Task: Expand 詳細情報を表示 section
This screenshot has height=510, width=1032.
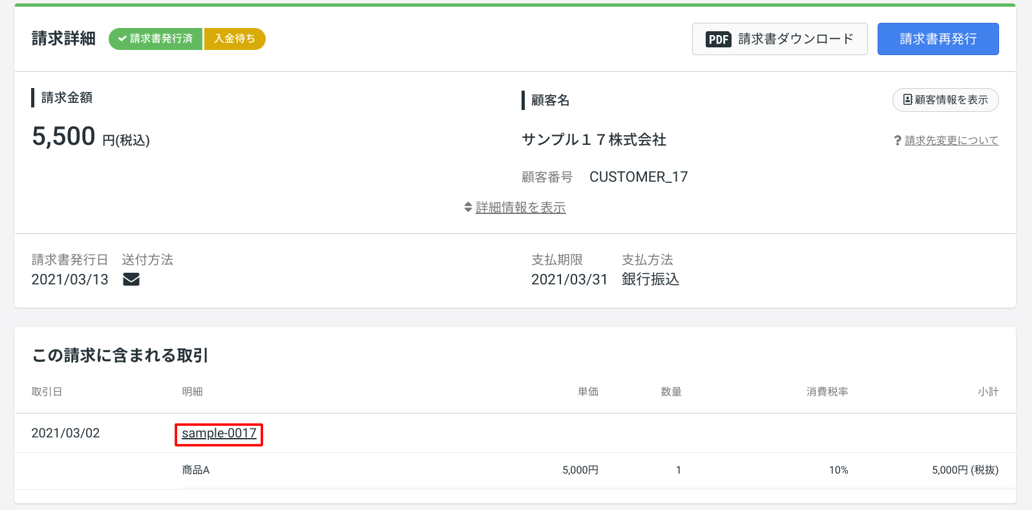Action: pyautogui.click(x=521, y=207)
